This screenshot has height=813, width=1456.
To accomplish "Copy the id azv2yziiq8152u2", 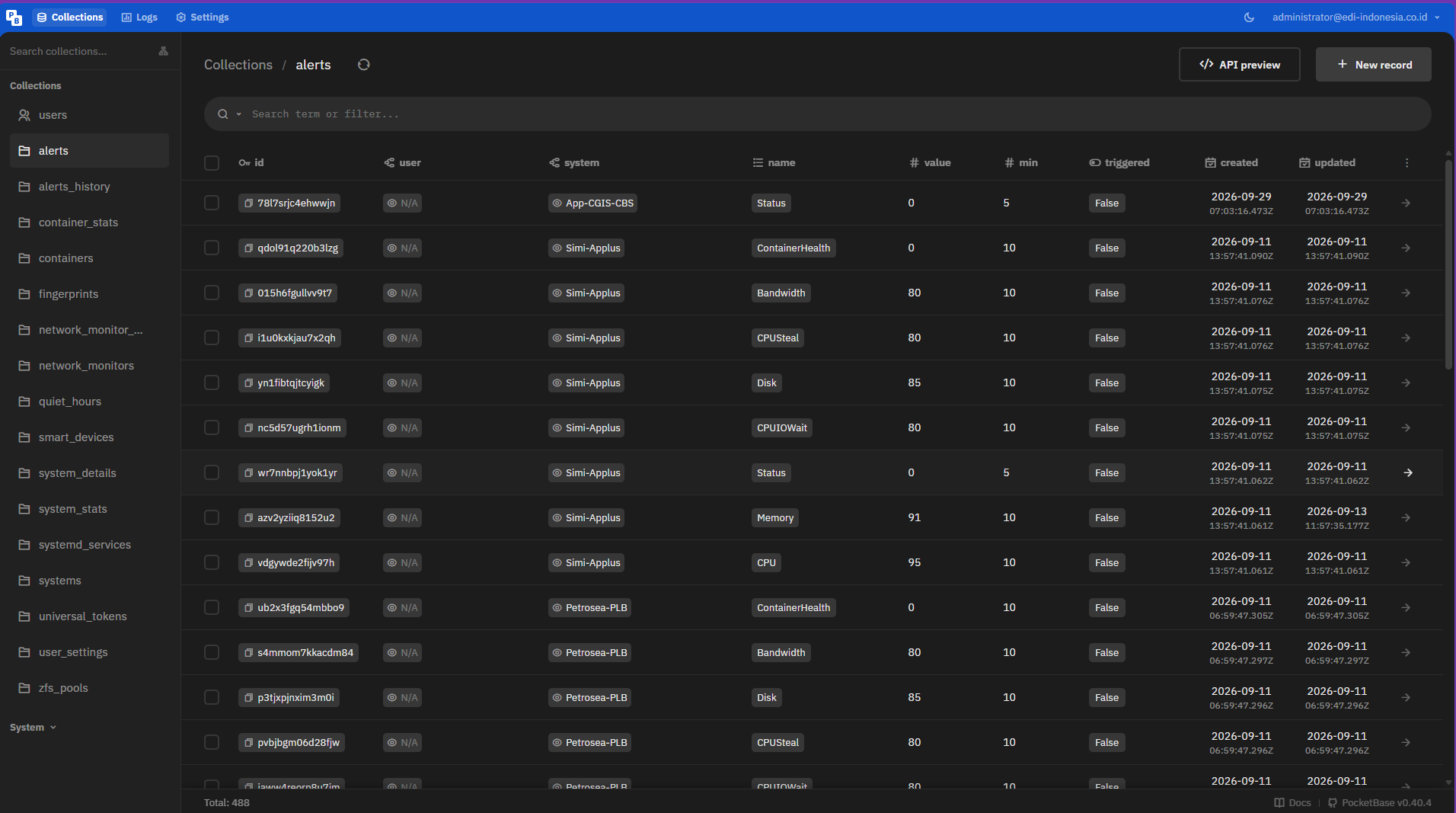I will coord(248,518).
